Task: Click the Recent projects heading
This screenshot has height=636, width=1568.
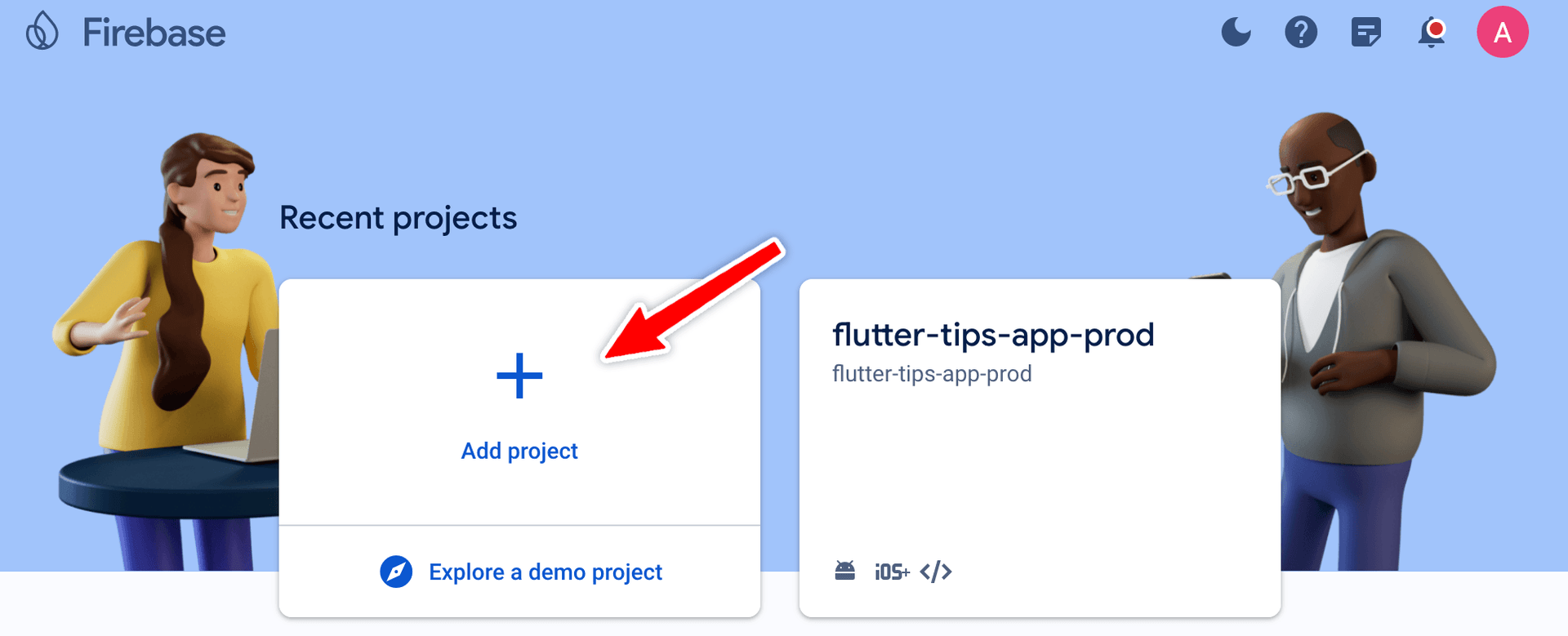Action: 399,217
